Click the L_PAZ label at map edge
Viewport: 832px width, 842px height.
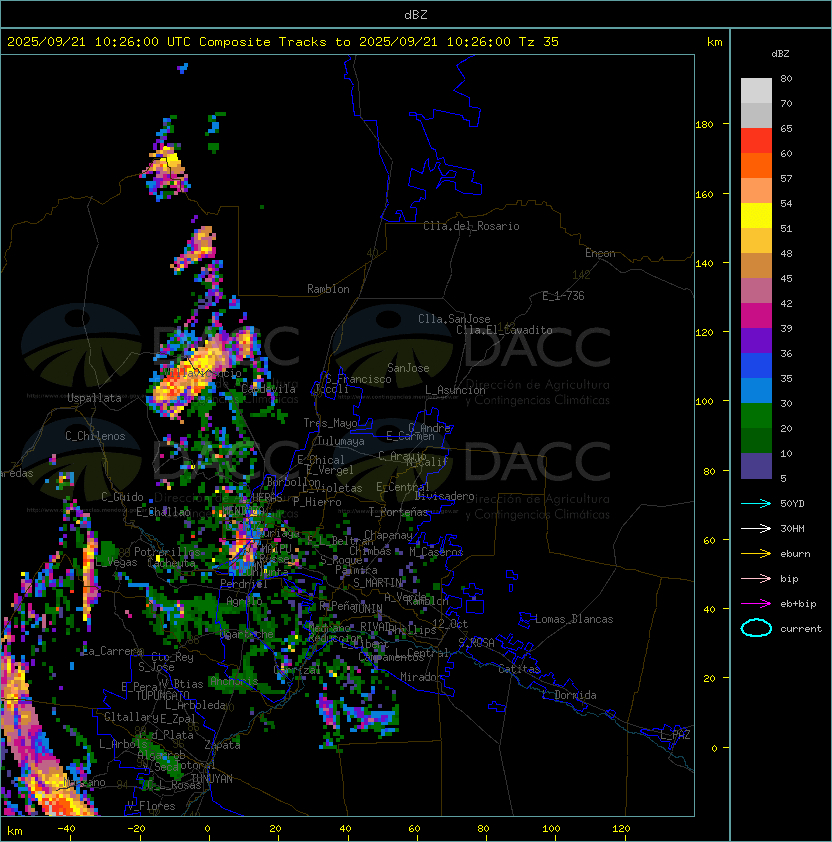click(x=676, y=735)
